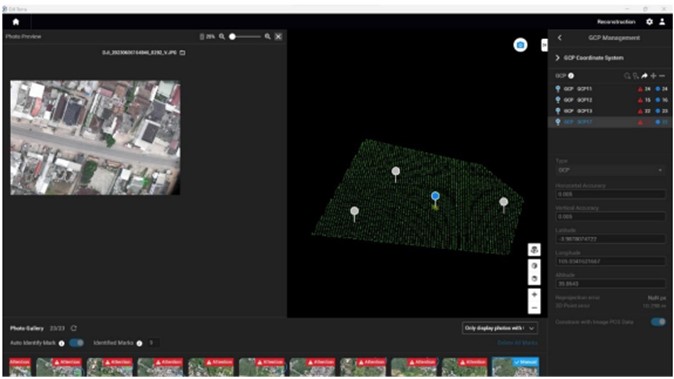
Task: Add a new GCP with plus icon
Action: (x=653, y=76)
